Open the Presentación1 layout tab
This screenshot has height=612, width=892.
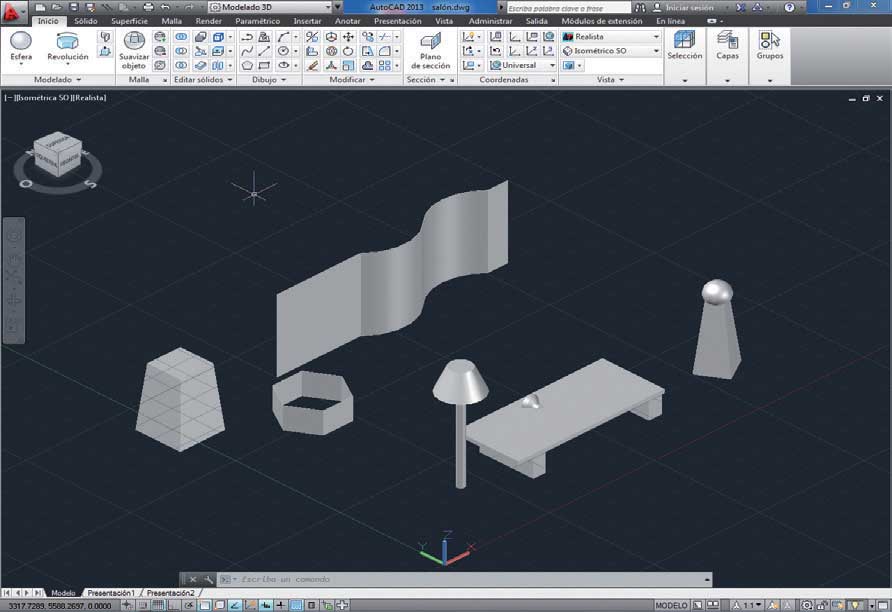[x=111, y=593]
